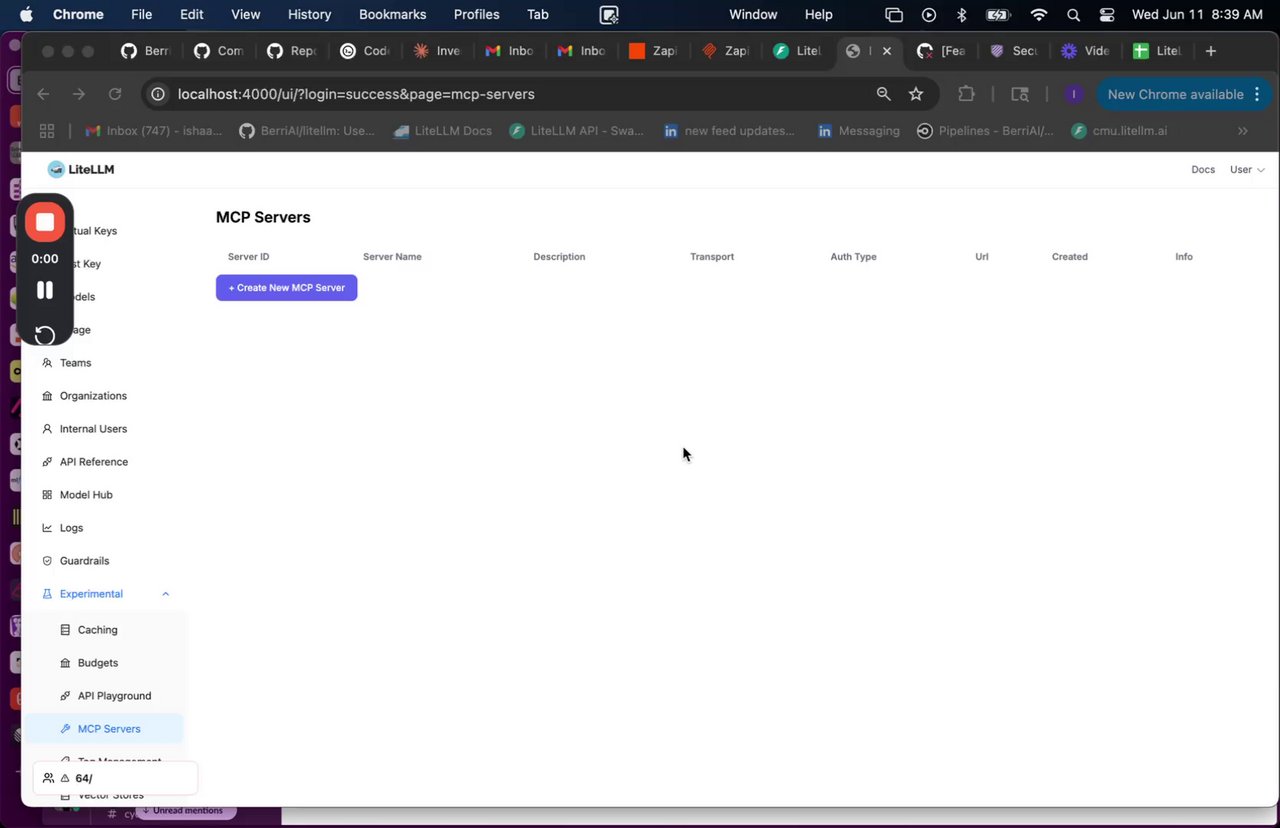Switch to the Secu browser tab
The height and width of the screenshot is (828, 1280).
click(x=1013, y=51)
